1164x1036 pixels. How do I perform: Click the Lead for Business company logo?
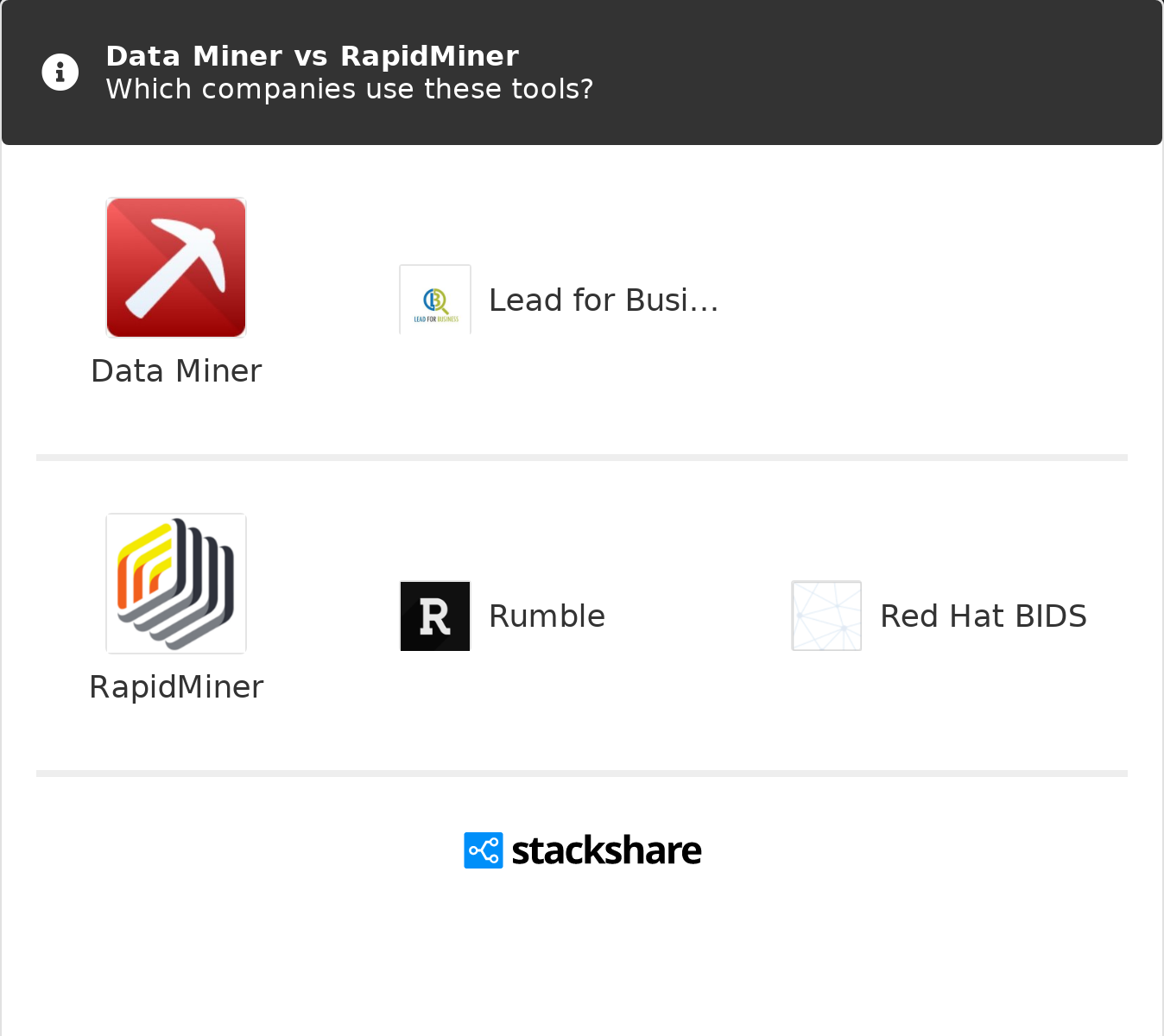pyautogui.click(x=435, y=300)
